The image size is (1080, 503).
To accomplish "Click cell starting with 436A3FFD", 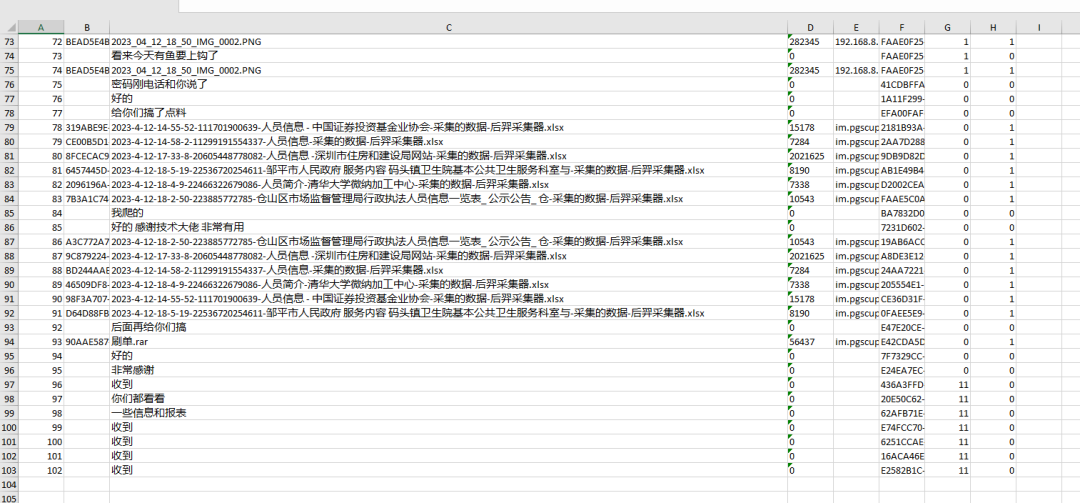I will click(x=902, y=384).
